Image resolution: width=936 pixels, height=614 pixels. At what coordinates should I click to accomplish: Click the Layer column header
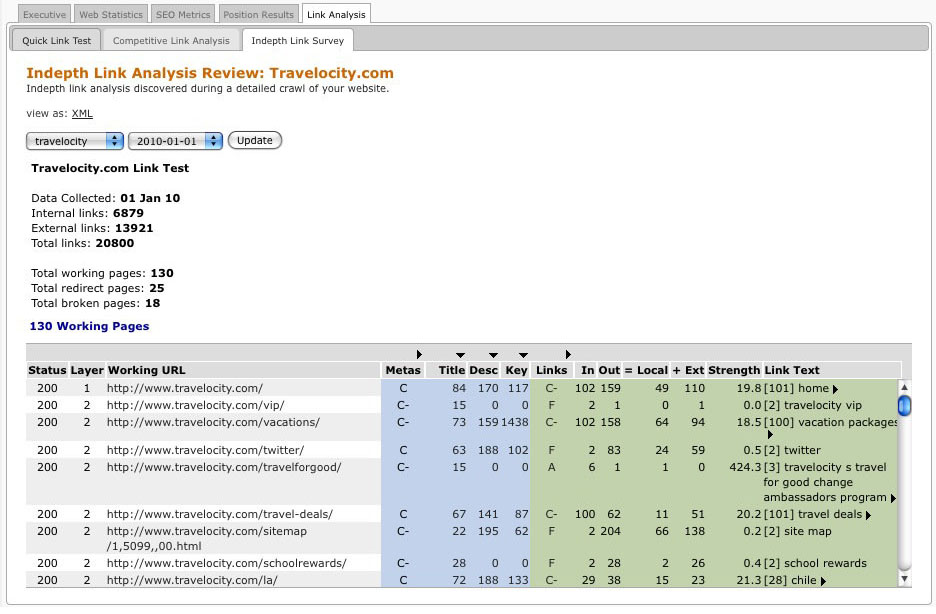(x=87, y=370)
